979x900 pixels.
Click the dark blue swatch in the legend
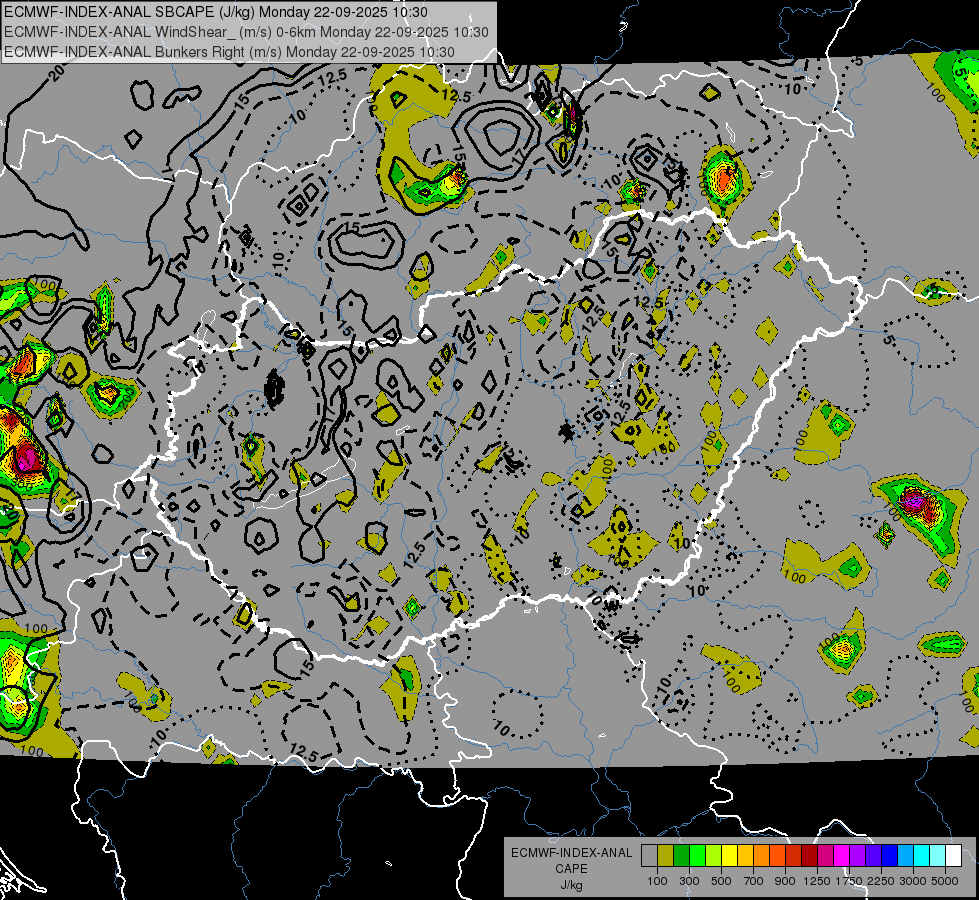pos(889,855)
